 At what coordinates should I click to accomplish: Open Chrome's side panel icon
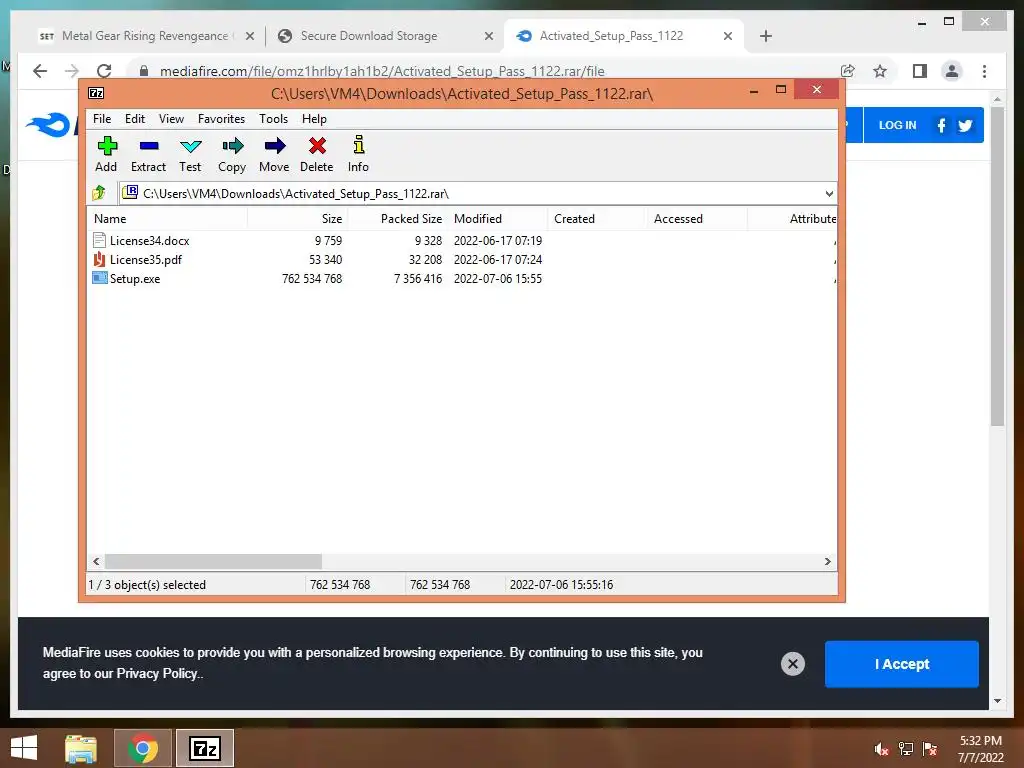[x=920, y=71]
